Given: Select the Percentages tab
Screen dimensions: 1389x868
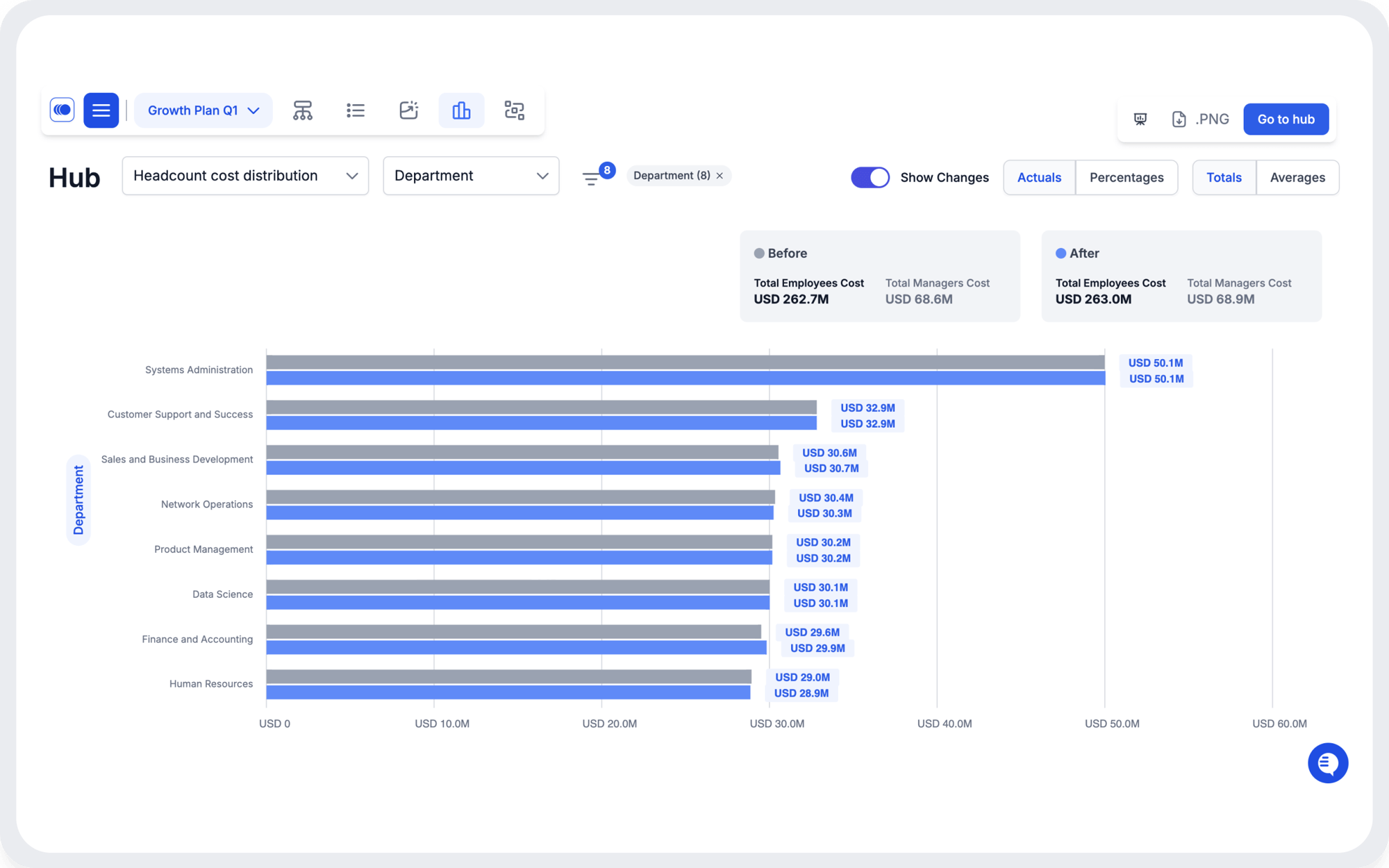Looking at the screenshot, I should pos(1126,177).
